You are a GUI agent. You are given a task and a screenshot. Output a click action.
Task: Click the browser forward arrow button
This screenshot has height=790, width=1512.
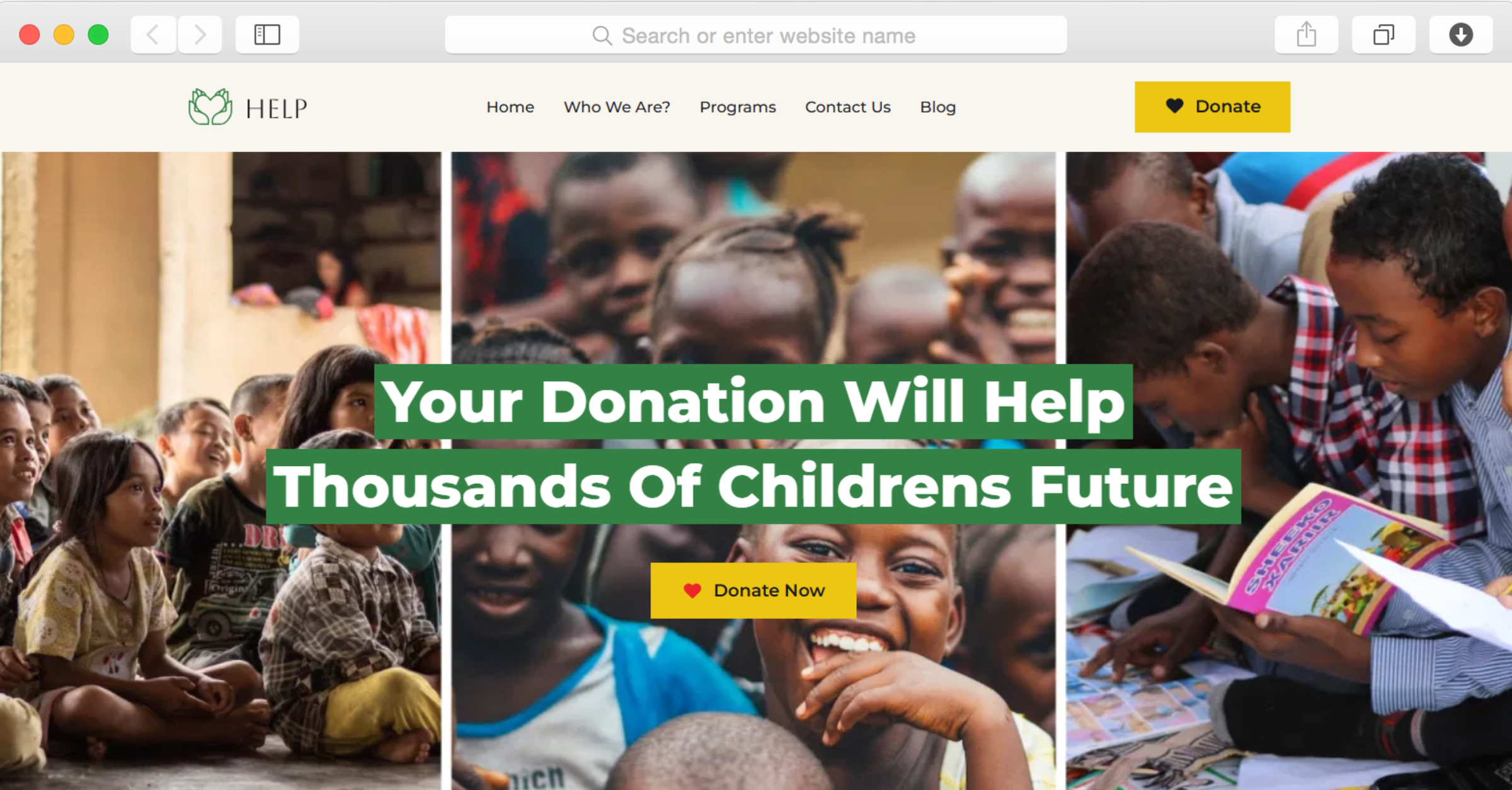(200, 35)
